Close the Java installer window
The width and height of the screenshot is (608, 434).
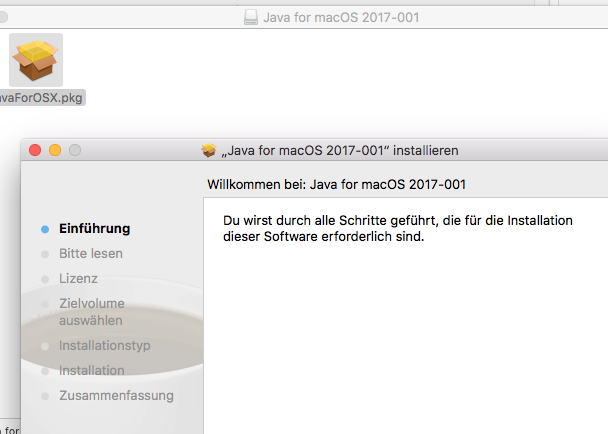click(x=35, y=150)
